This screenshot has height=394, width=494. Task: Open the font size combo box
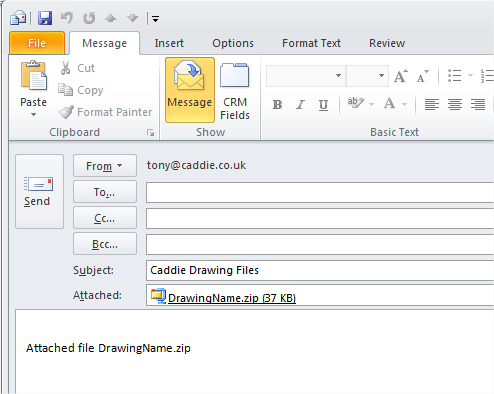(367, 76)
